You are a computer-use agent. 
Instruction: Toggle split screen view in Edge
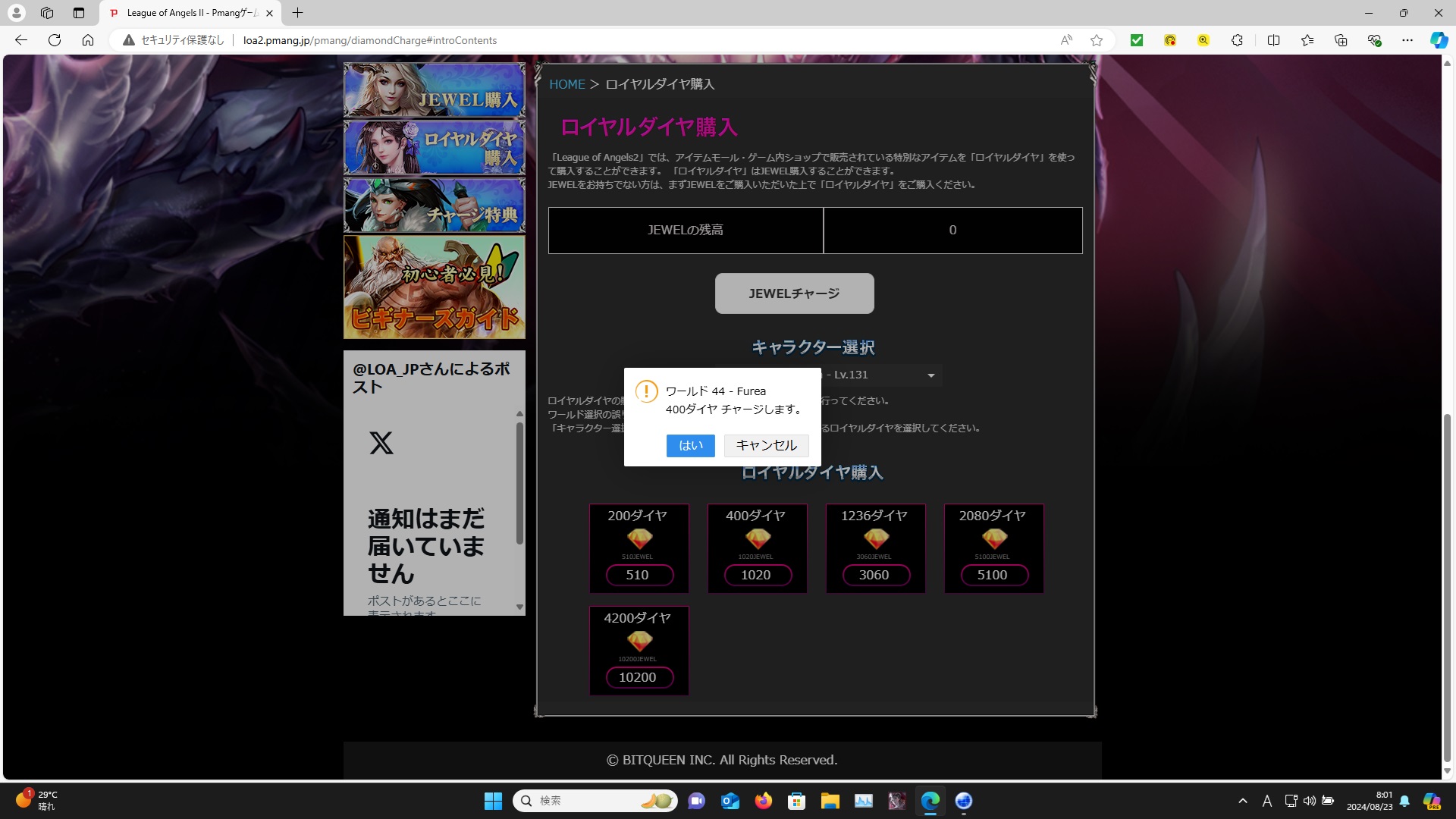click(x=1274, y=40)
